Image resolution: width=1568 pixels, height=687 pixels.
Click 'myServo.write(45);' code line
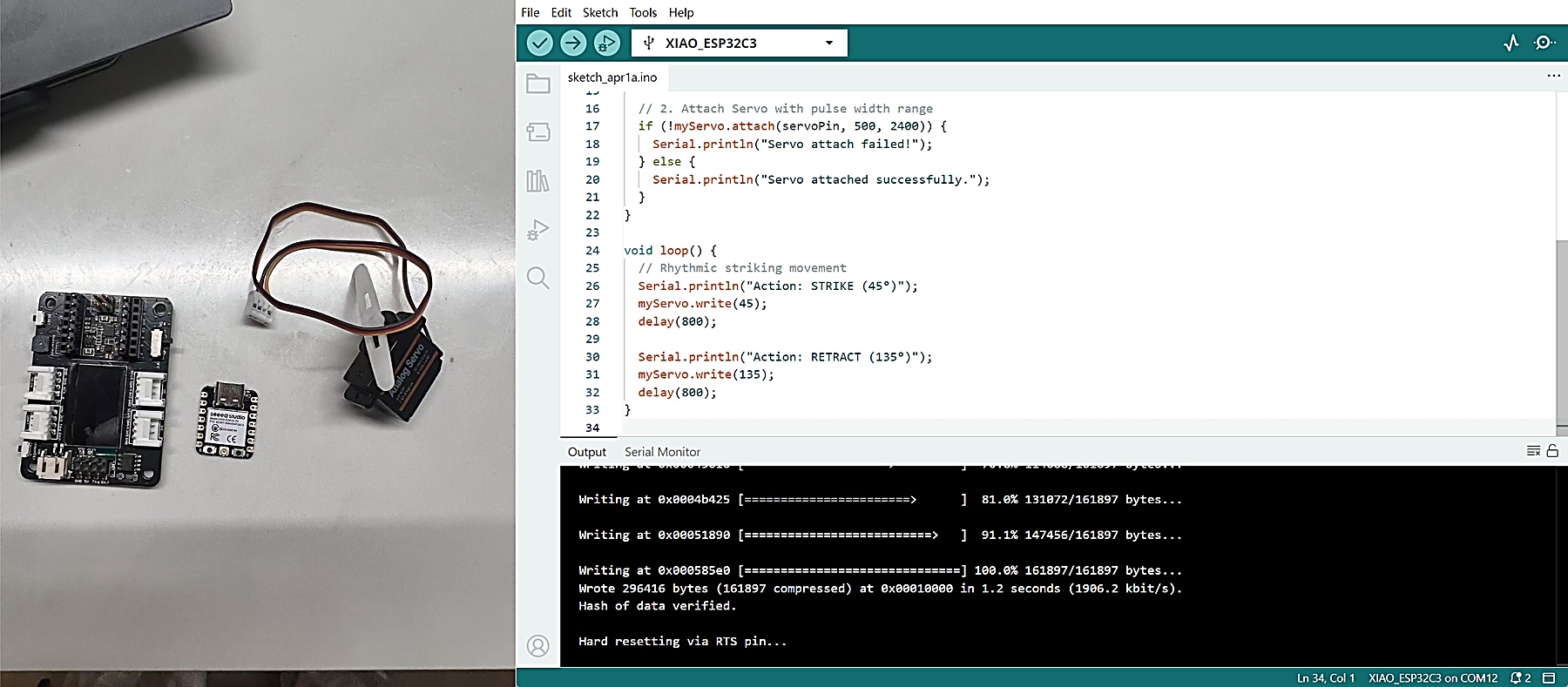[x=702, y=304]
